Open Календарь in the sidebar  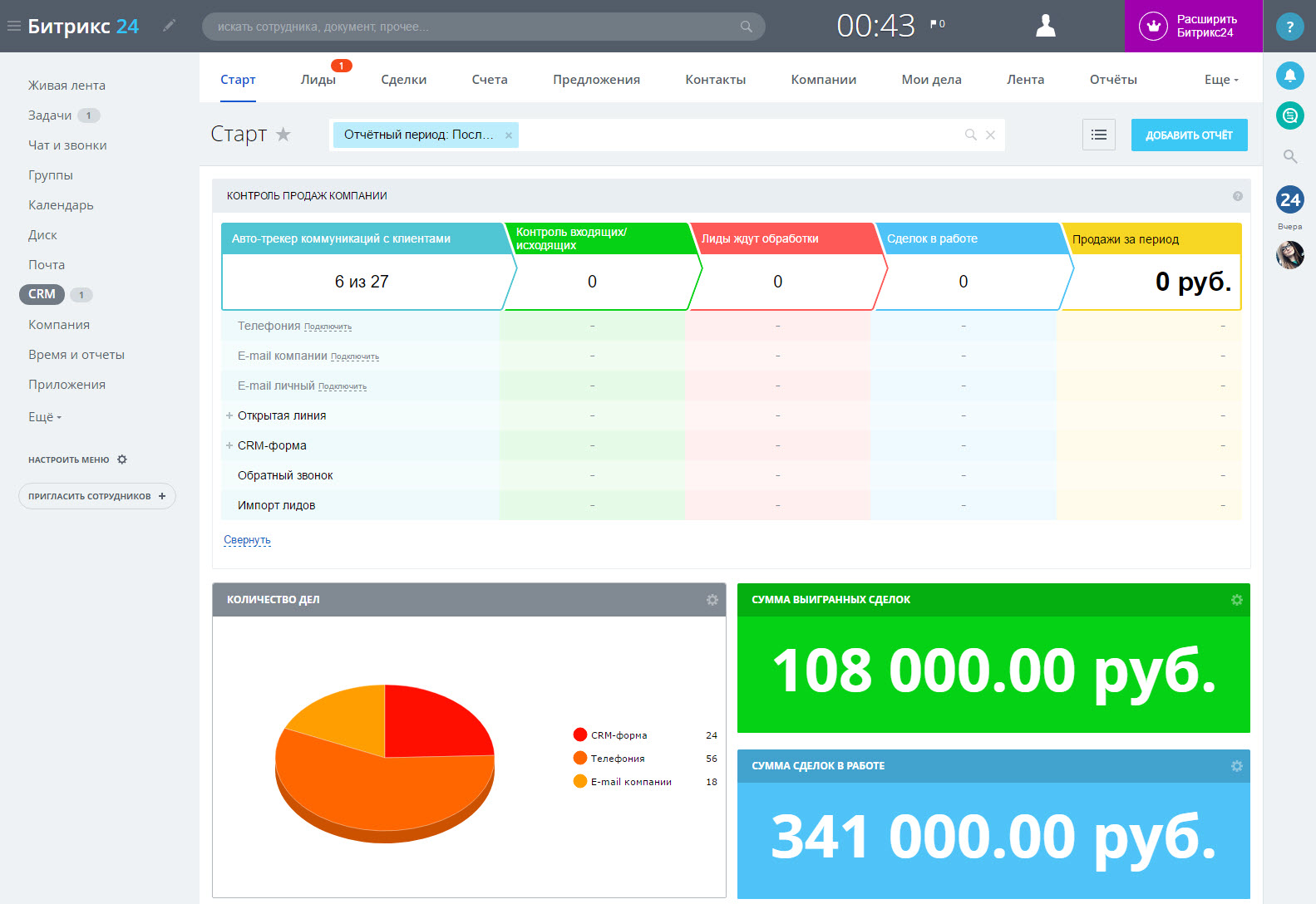[x=61, y=205]
